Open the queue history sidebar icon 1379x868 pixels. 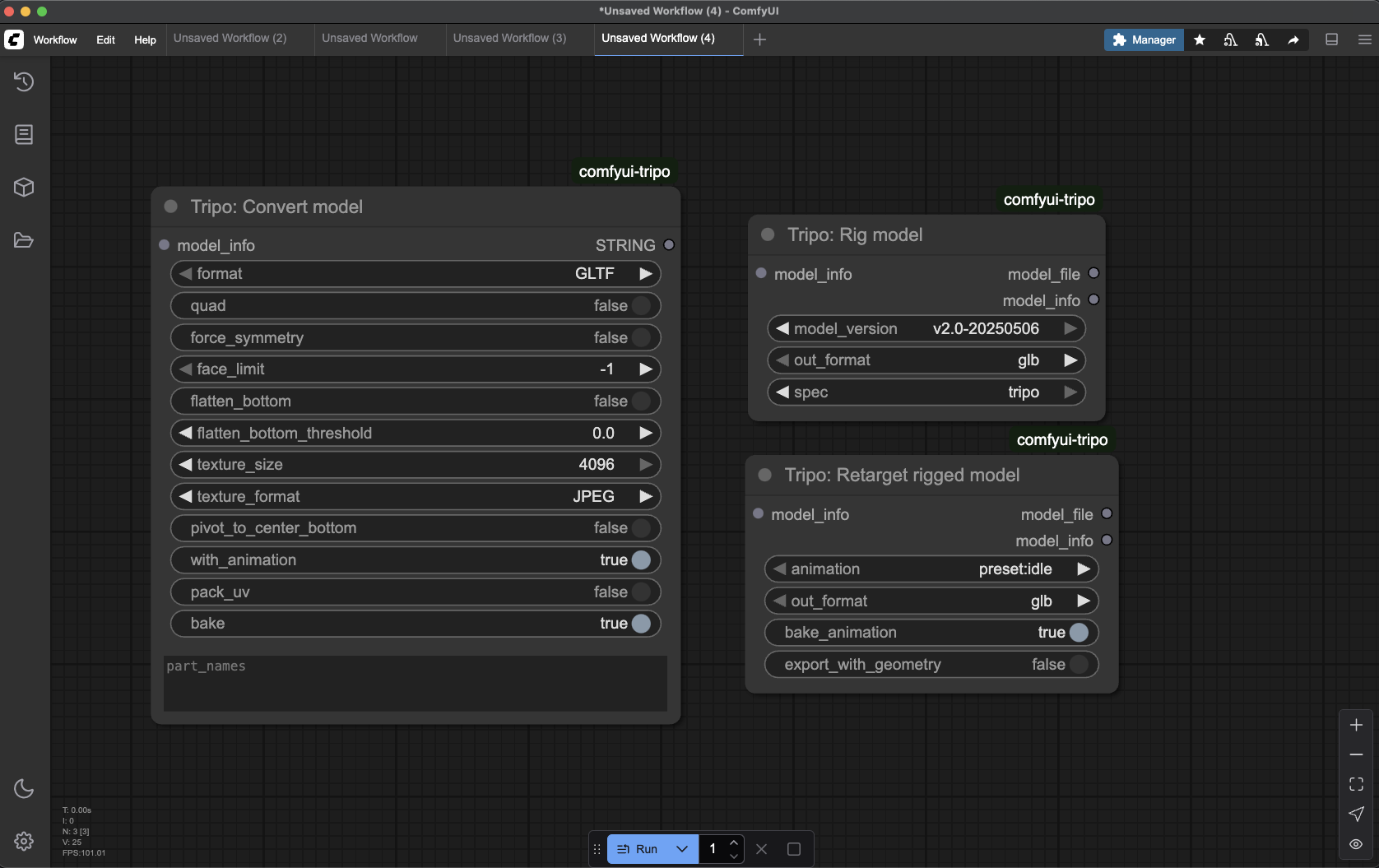[24, 81]
